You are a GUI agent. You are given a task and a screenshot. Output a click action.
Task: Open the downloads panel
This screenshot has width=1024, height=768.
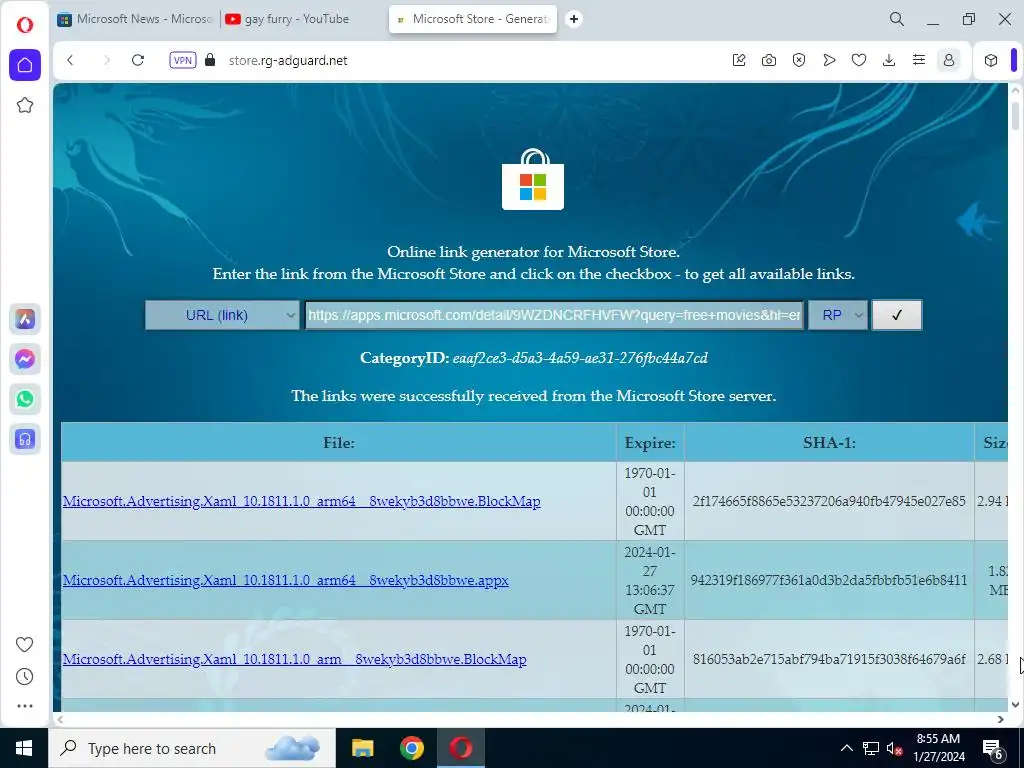pyautogui.click(x=889, y=60)
